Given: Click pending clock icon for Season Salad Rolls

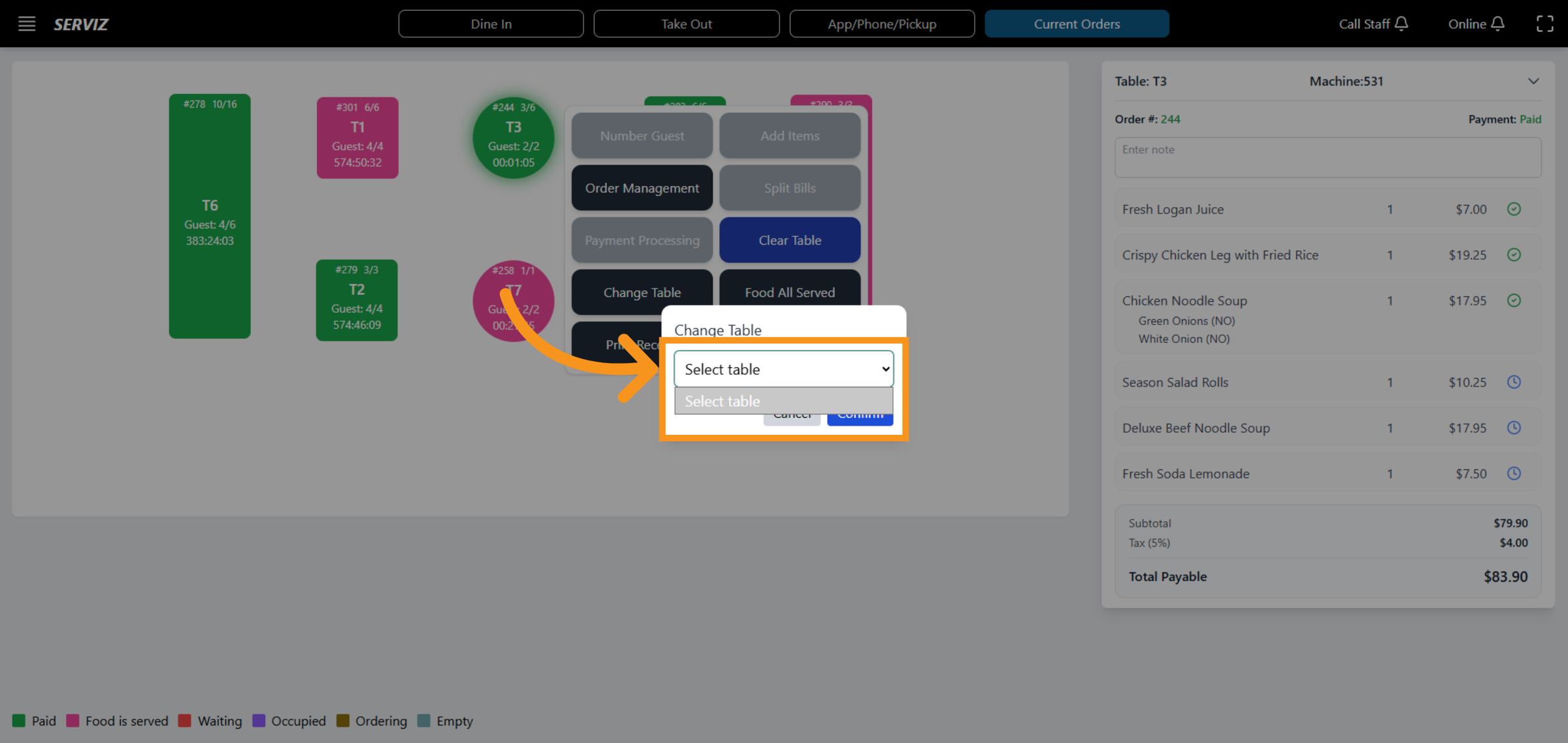Looking at the screenshot, I should point(1514,382).
